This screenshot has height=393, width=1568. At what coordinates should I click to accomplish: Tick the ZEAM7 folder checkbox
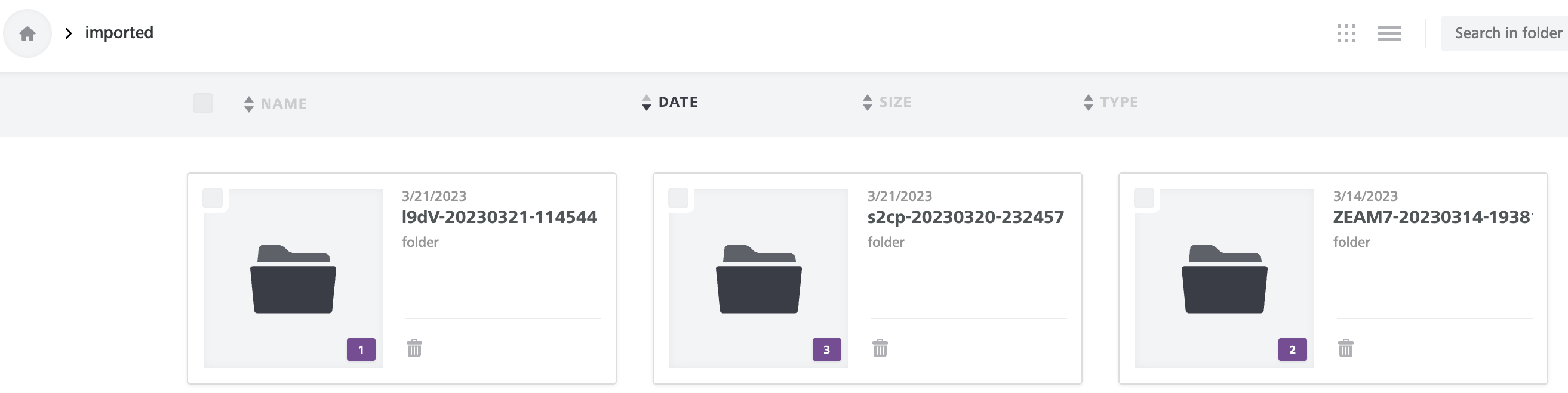[x=1143, y=199]
